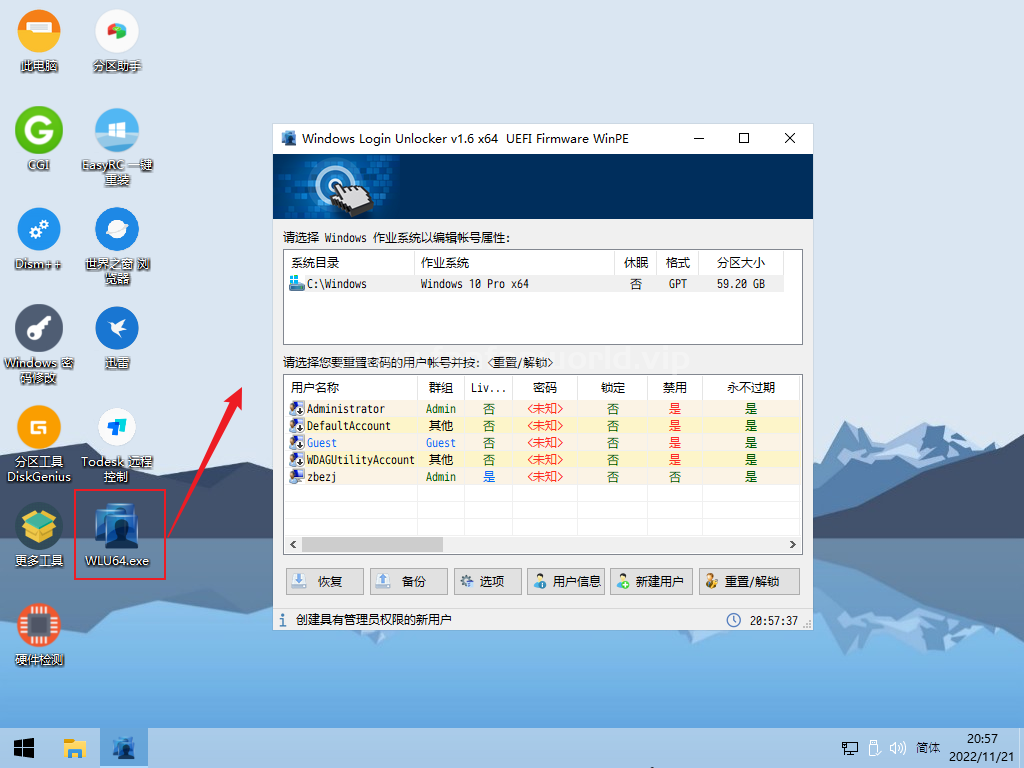1024x768 pixels.
Task: Open the Dism++ desktop icon
Action: coord(39,230)
